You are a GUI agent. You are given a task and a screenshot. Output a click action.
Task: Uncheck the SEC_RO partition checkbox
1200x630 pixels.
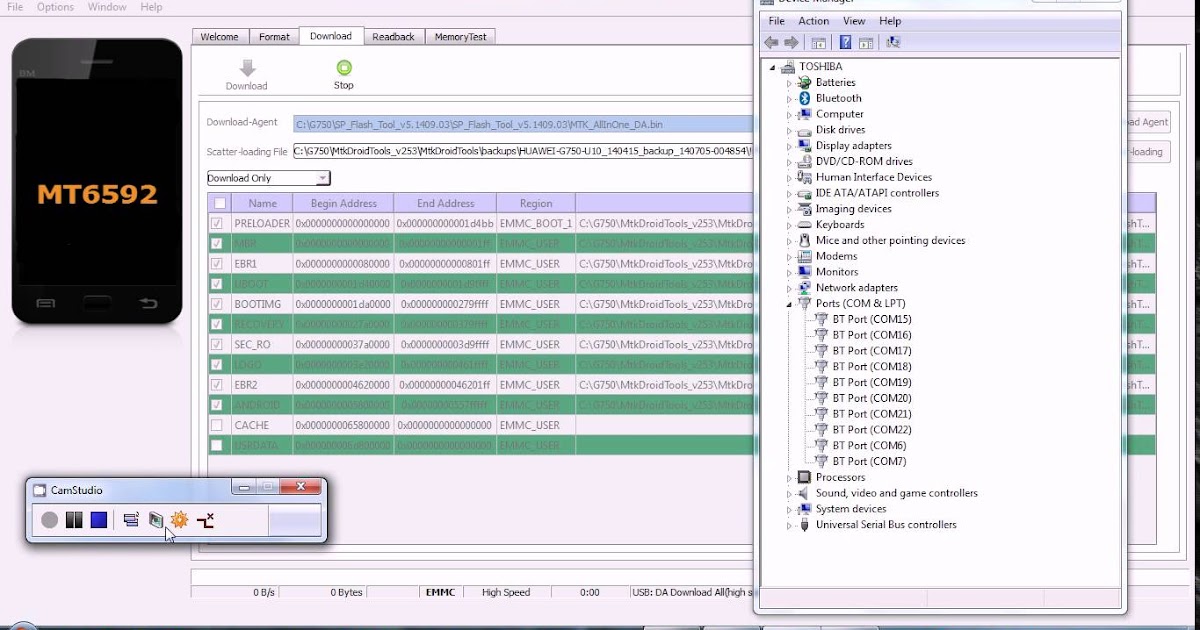point(217,344)
